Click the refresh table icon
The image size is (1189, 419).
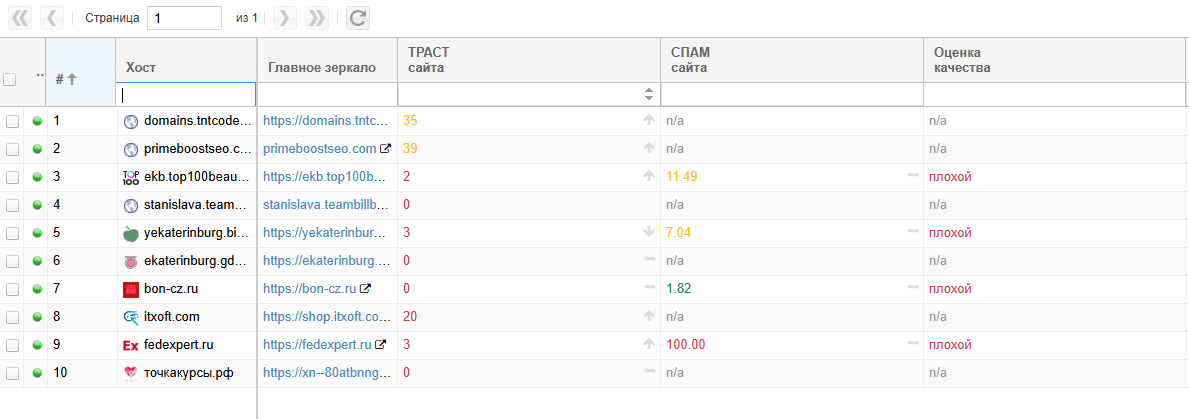(x=358, y=18)
